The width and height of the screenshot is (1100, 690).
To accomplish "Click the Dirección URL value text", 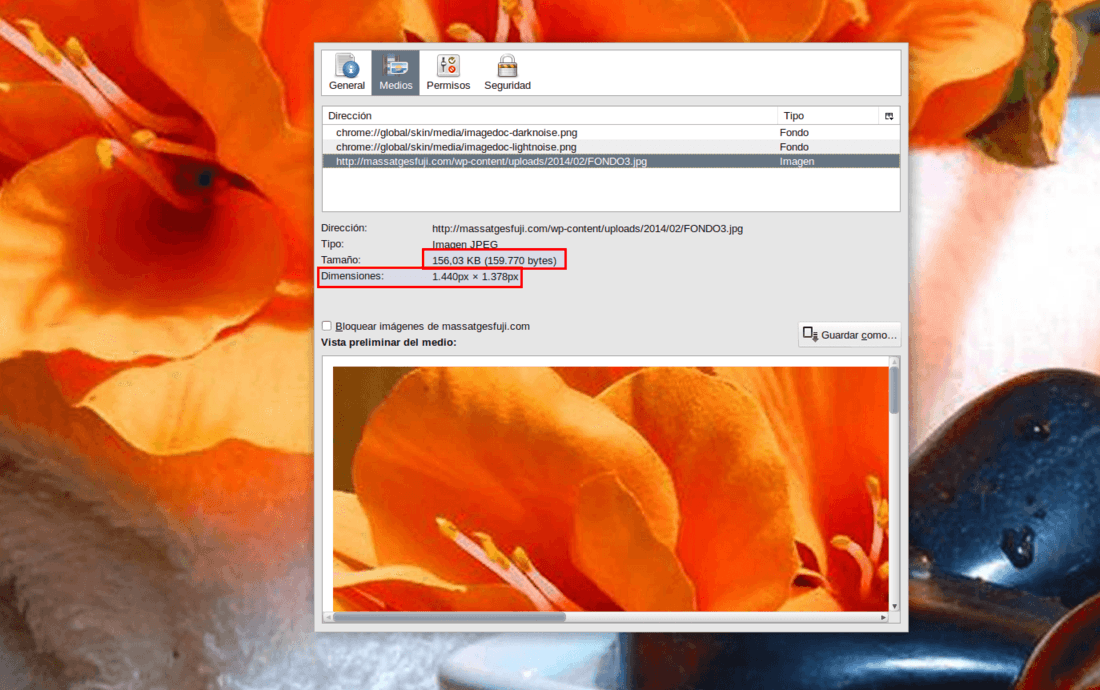I will pyautogui.click(x=587, y=229).
